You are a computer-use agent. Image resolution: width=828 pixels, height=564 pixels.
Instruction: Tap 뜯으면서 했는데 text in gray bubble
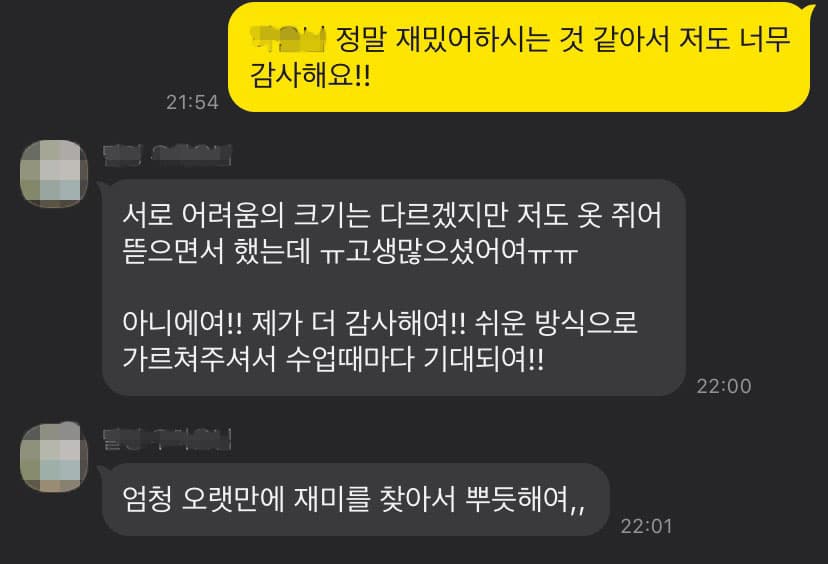click(x=217, y=251)
